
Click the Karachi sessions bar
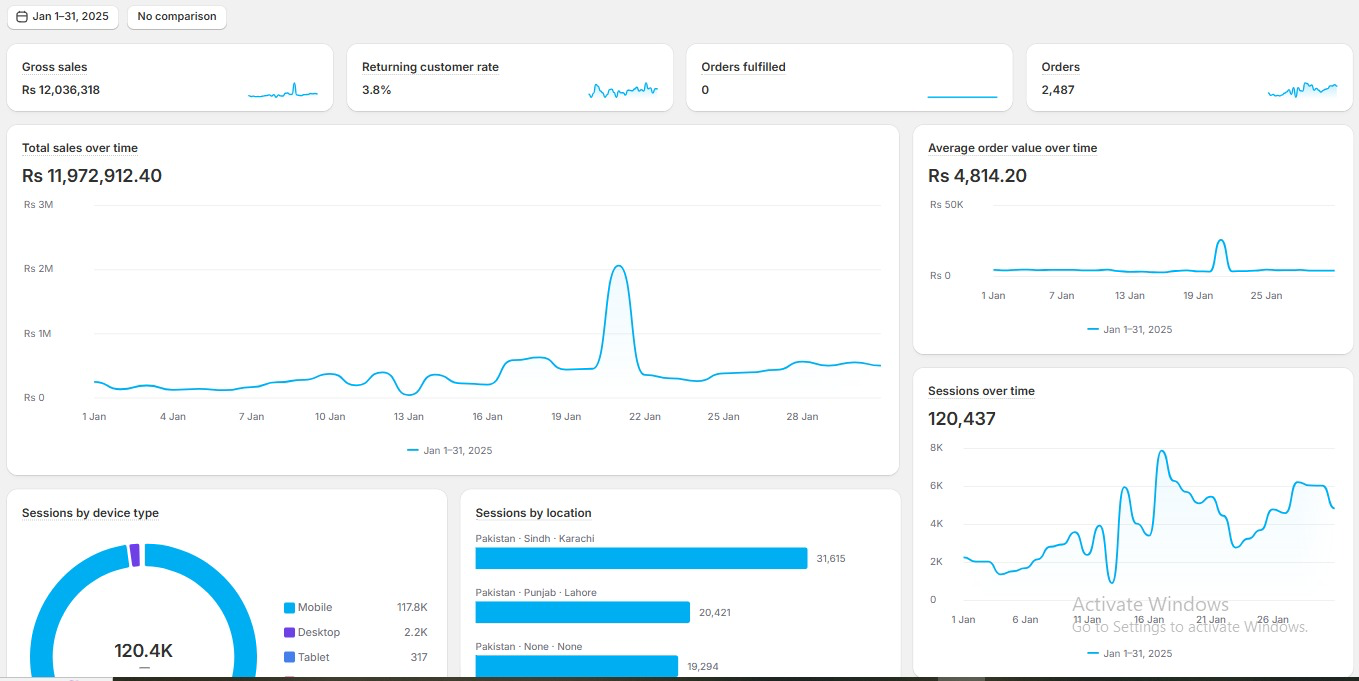[x=641, y=558]
